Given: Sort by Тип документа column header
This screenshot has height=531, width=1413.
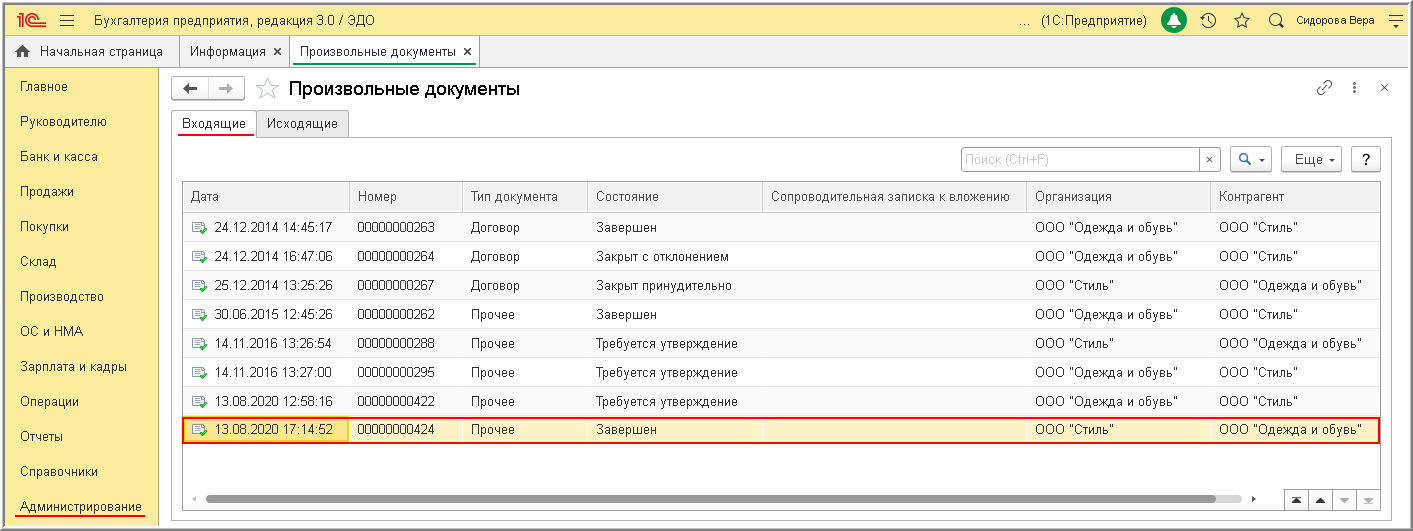Looking at the screenshot, I should tap(525, 197).
